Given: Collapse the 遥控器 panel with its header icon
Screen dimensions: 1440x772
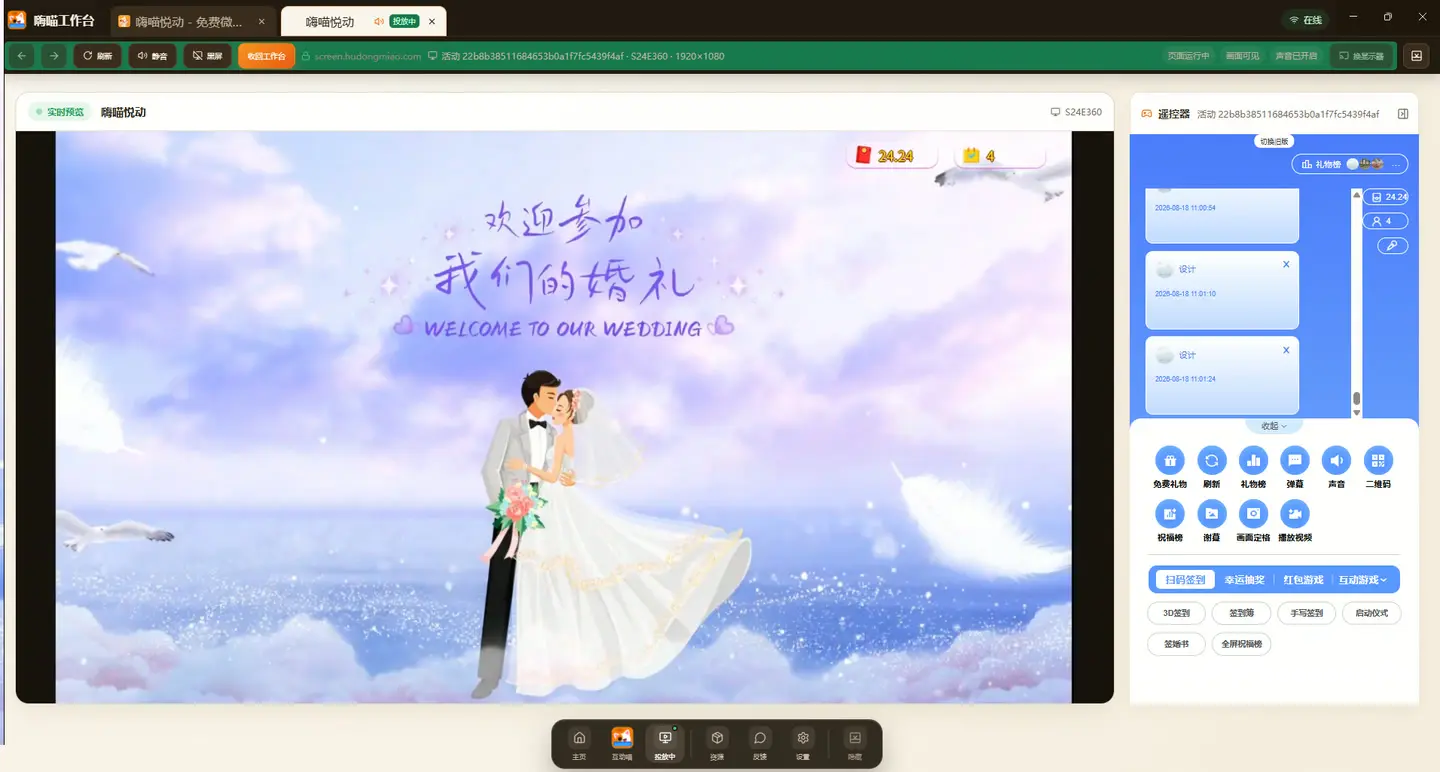Looking at the screenshot, I should [1403, 114].
